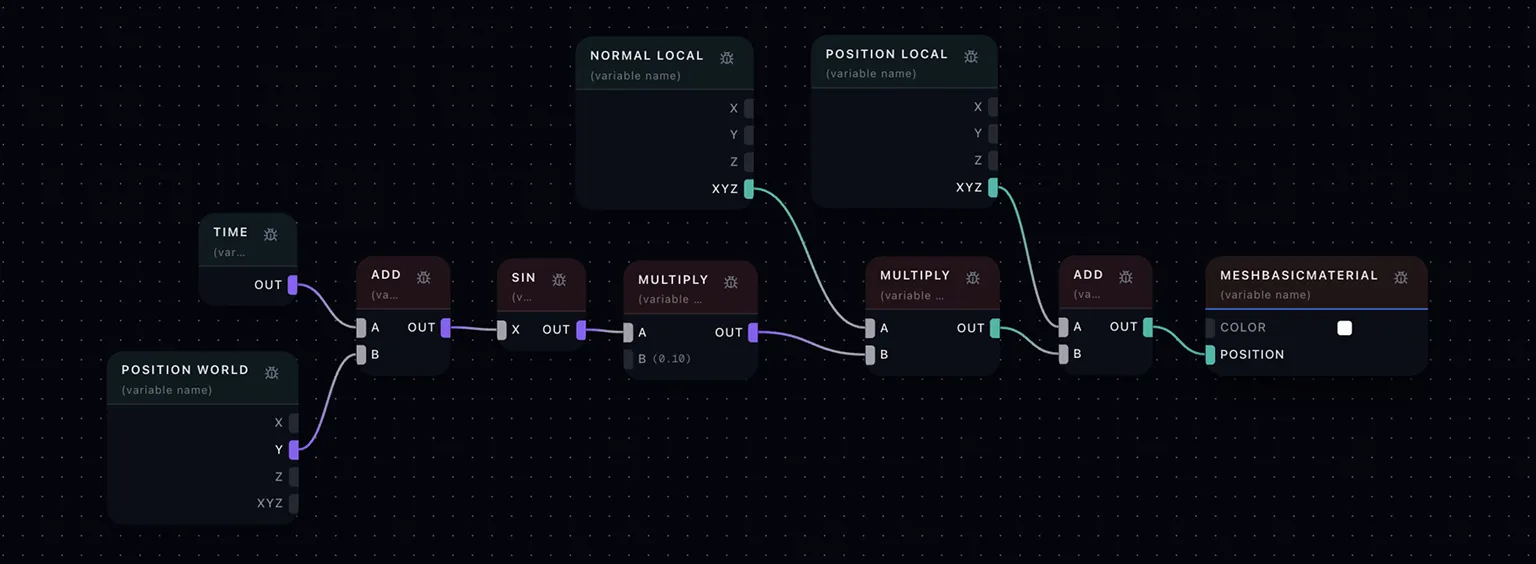This screenshot has width=1536, height=564.
Task: Click bug icon on MULTIPLY node fed by NORMAL LOCAL
Action: pos(973,277)
